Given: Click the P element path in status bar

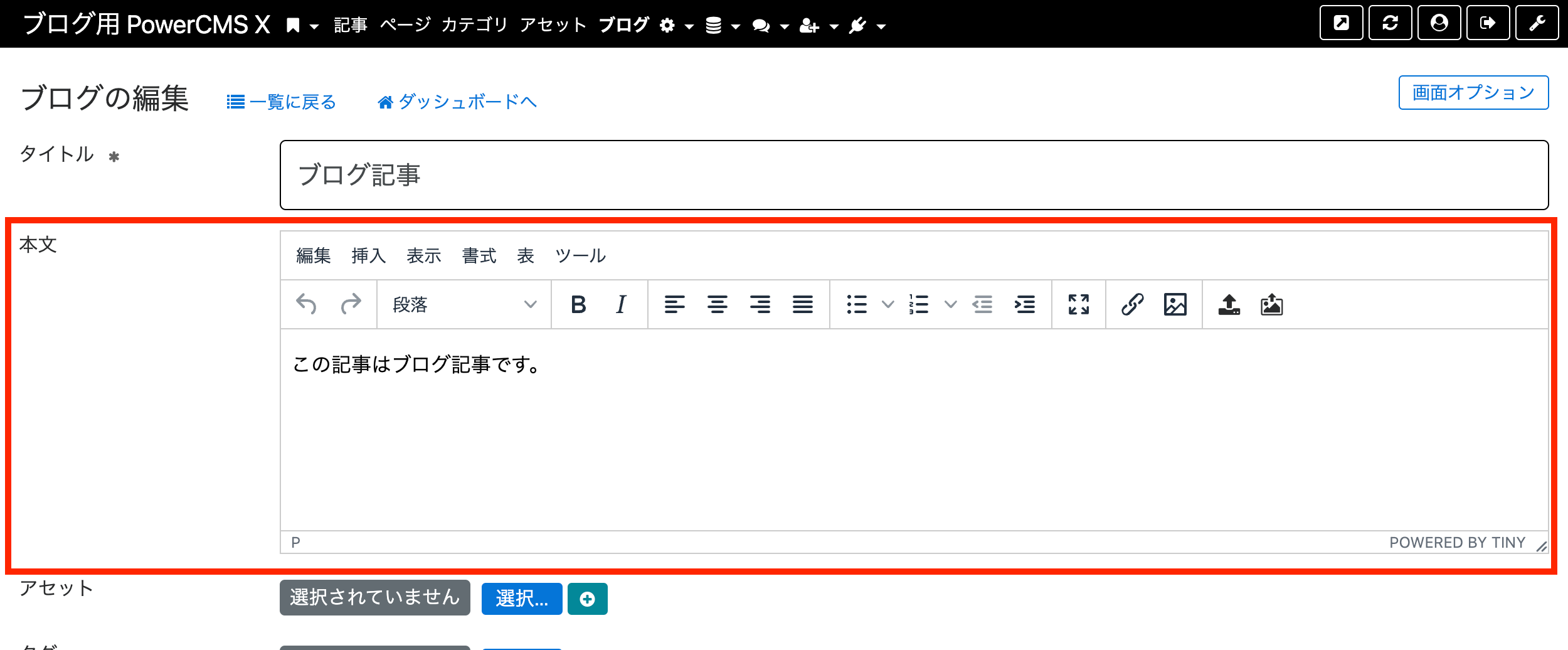Looking at the screenshot, I should click(296, 542).
